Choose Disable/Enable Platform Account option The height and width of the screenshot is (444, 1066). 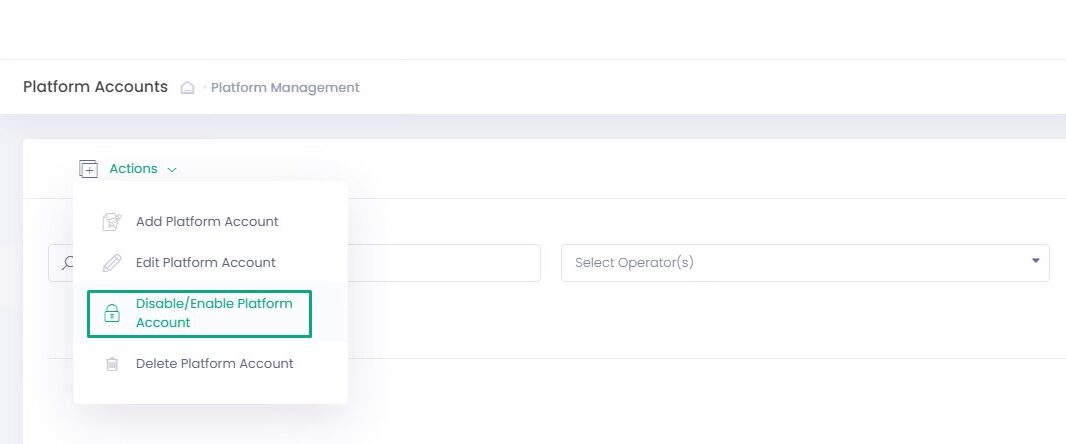coord(214,313)
